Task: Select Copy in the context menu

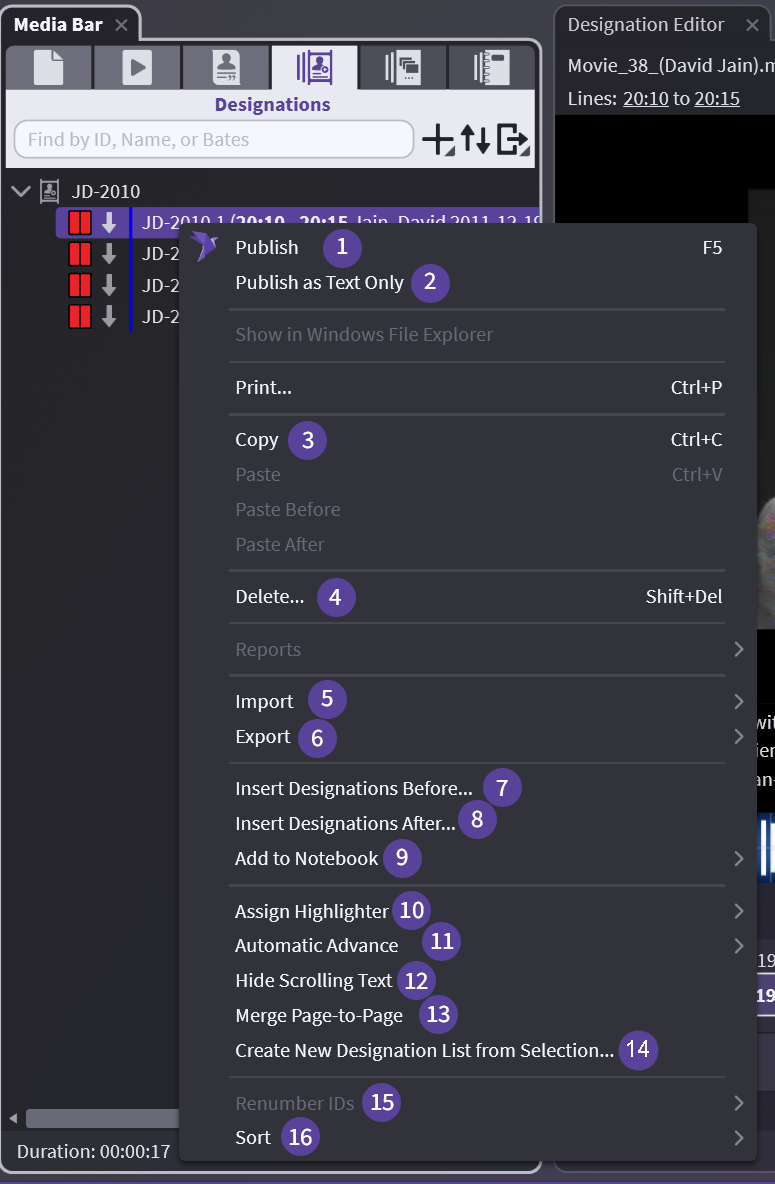Action: pos(257,440)
